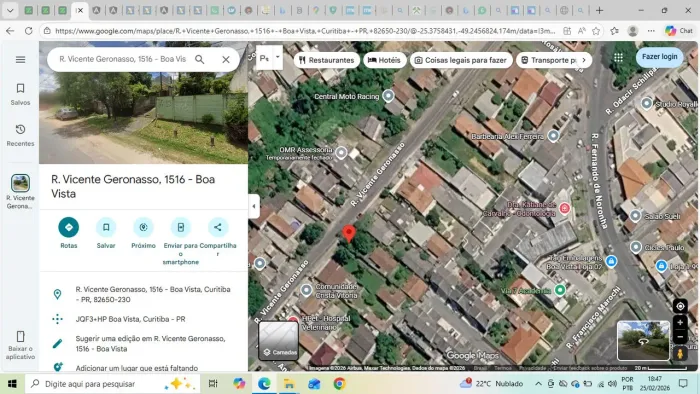Select Central Moto Racing map marker

[x=388, y=95]
